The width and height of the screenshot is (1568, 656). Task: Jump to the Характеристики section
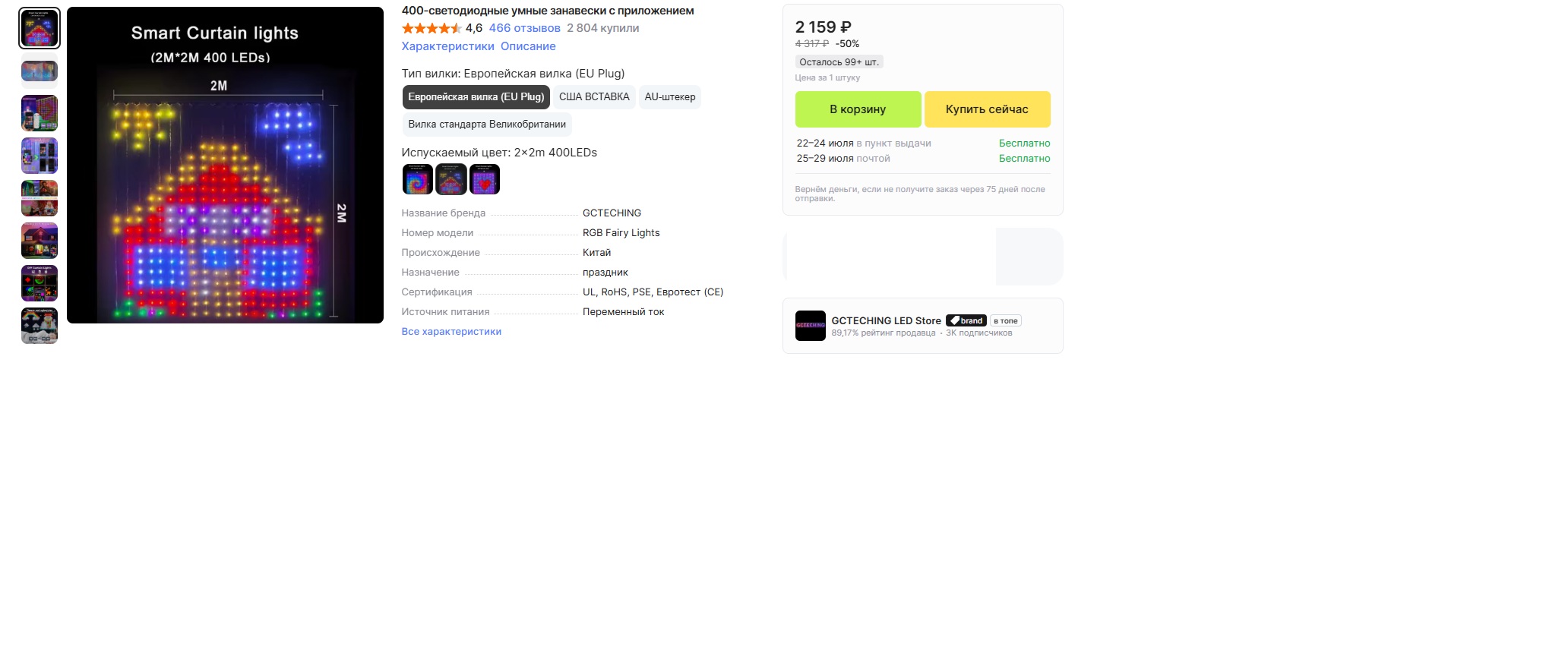447,46
